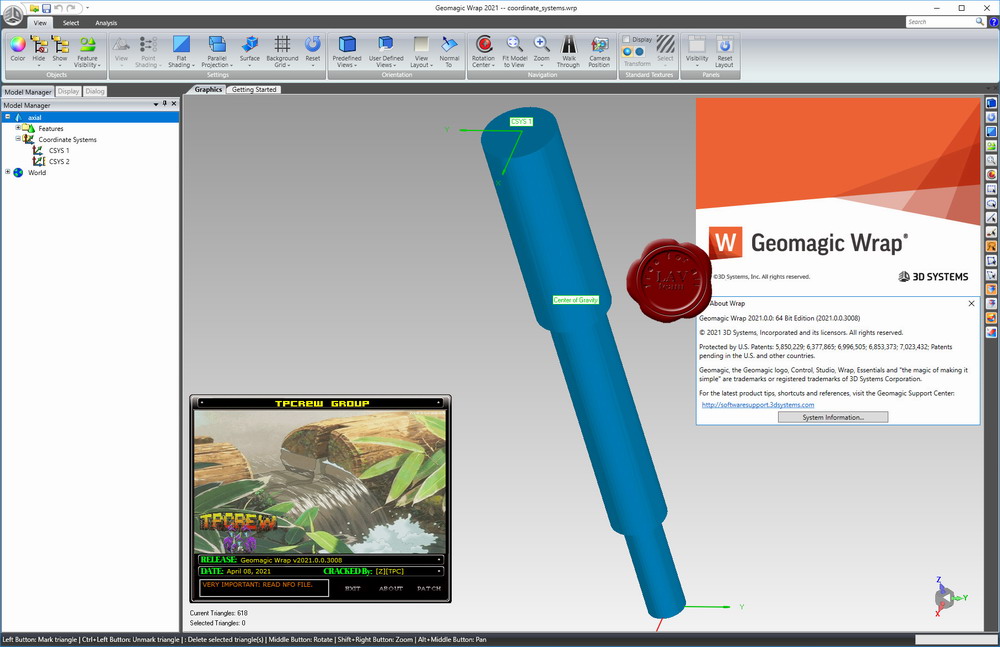Open the Show objects dropdown
1000x647 pixels.
coord(60,51)
